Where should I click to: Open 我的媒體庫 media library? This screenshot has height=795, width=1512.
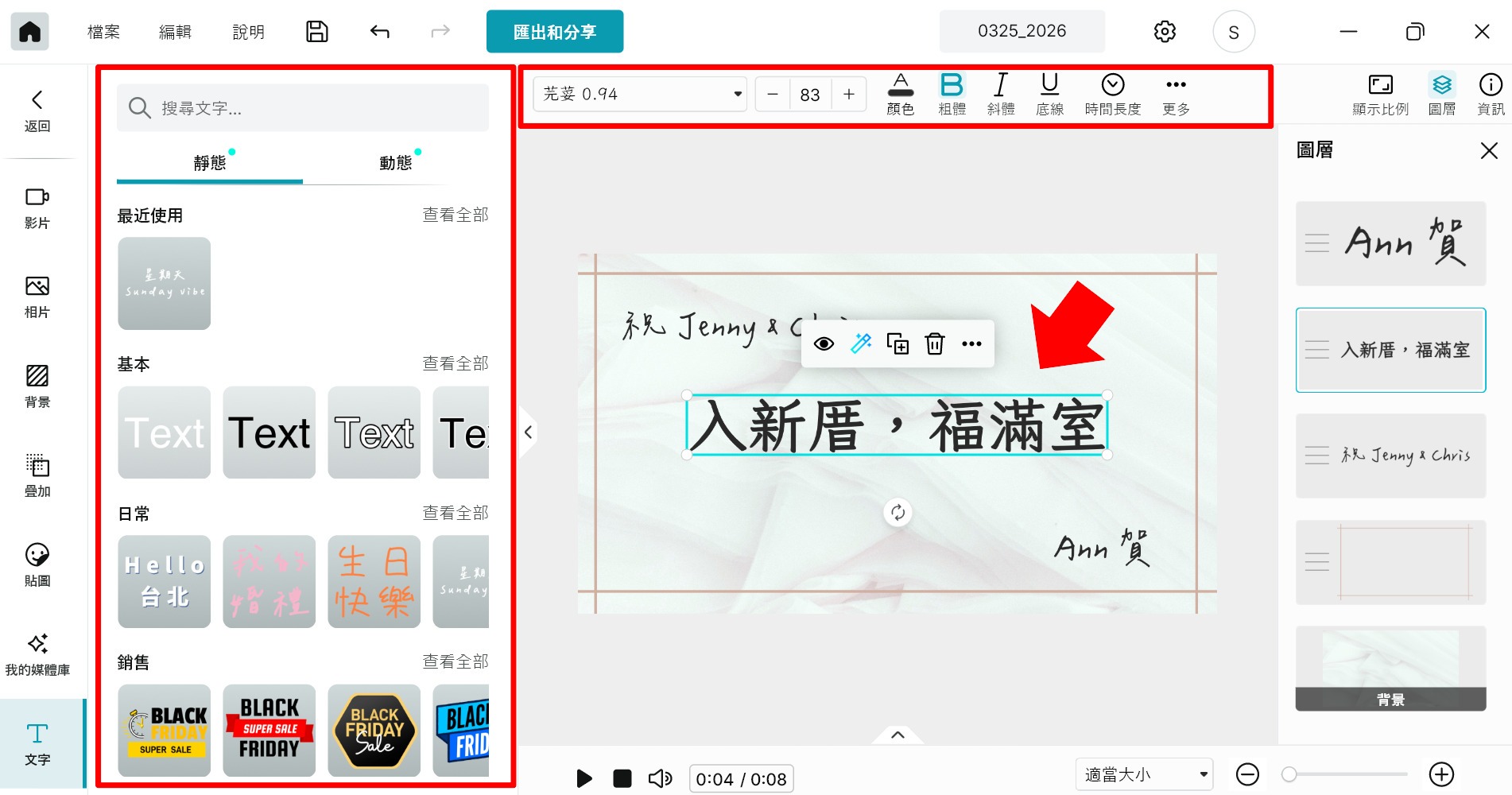click(x=37, y=653)
